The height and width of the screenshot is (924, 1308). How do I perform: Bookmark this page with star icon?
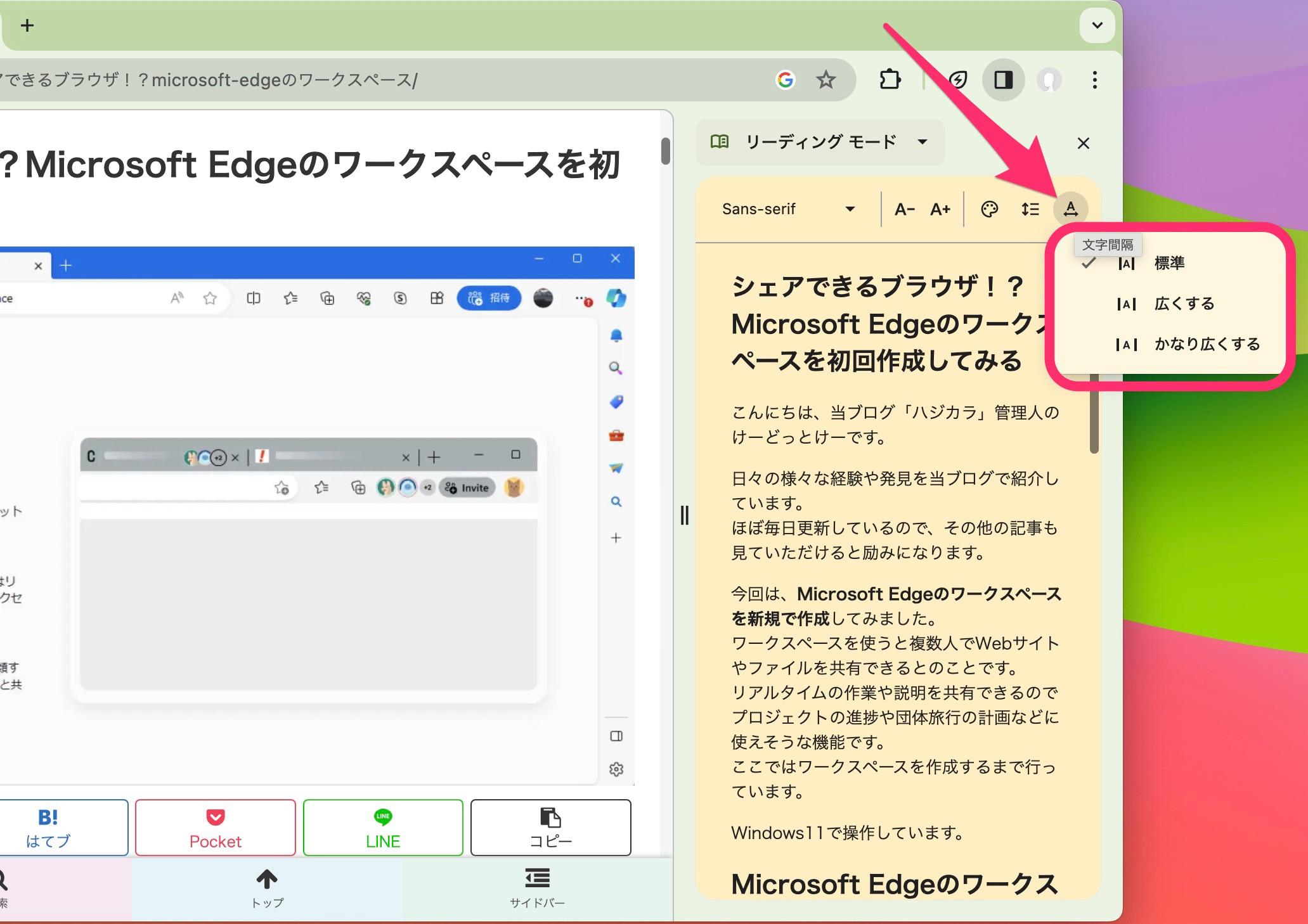point(826,80)
